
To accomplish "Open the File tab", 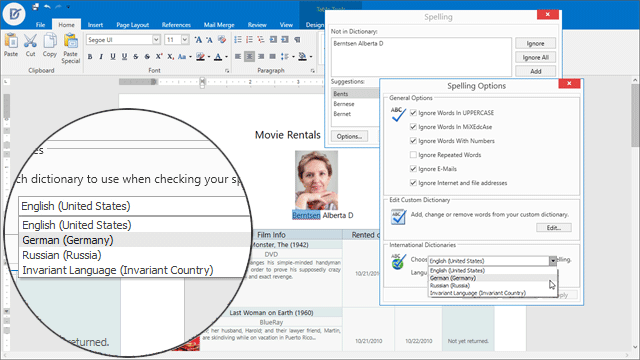I will point(40,25).
